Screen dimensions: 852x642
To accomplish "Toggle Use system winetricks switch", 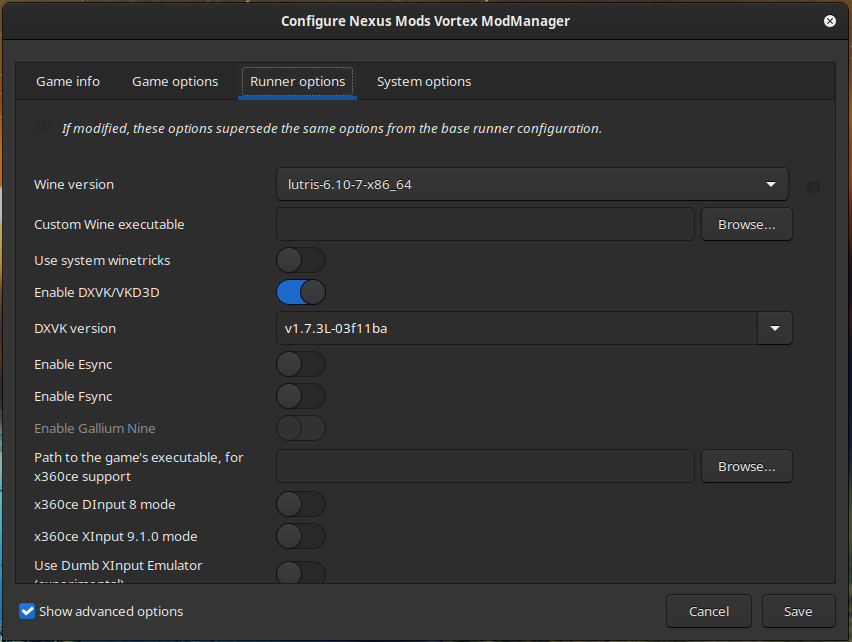I will point(301,260).
